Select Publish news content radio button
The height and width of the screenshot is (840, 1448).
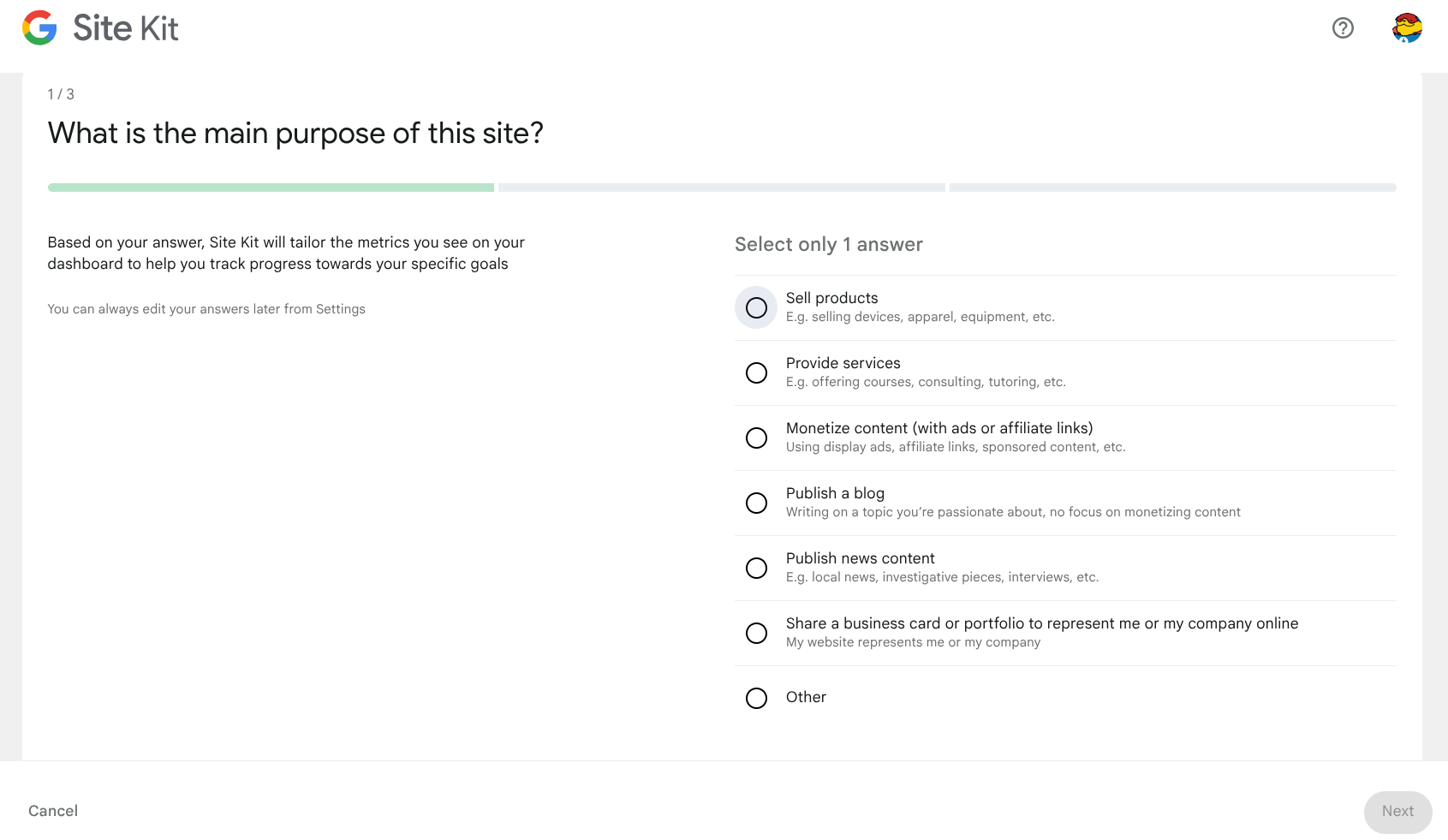[756, 568]
